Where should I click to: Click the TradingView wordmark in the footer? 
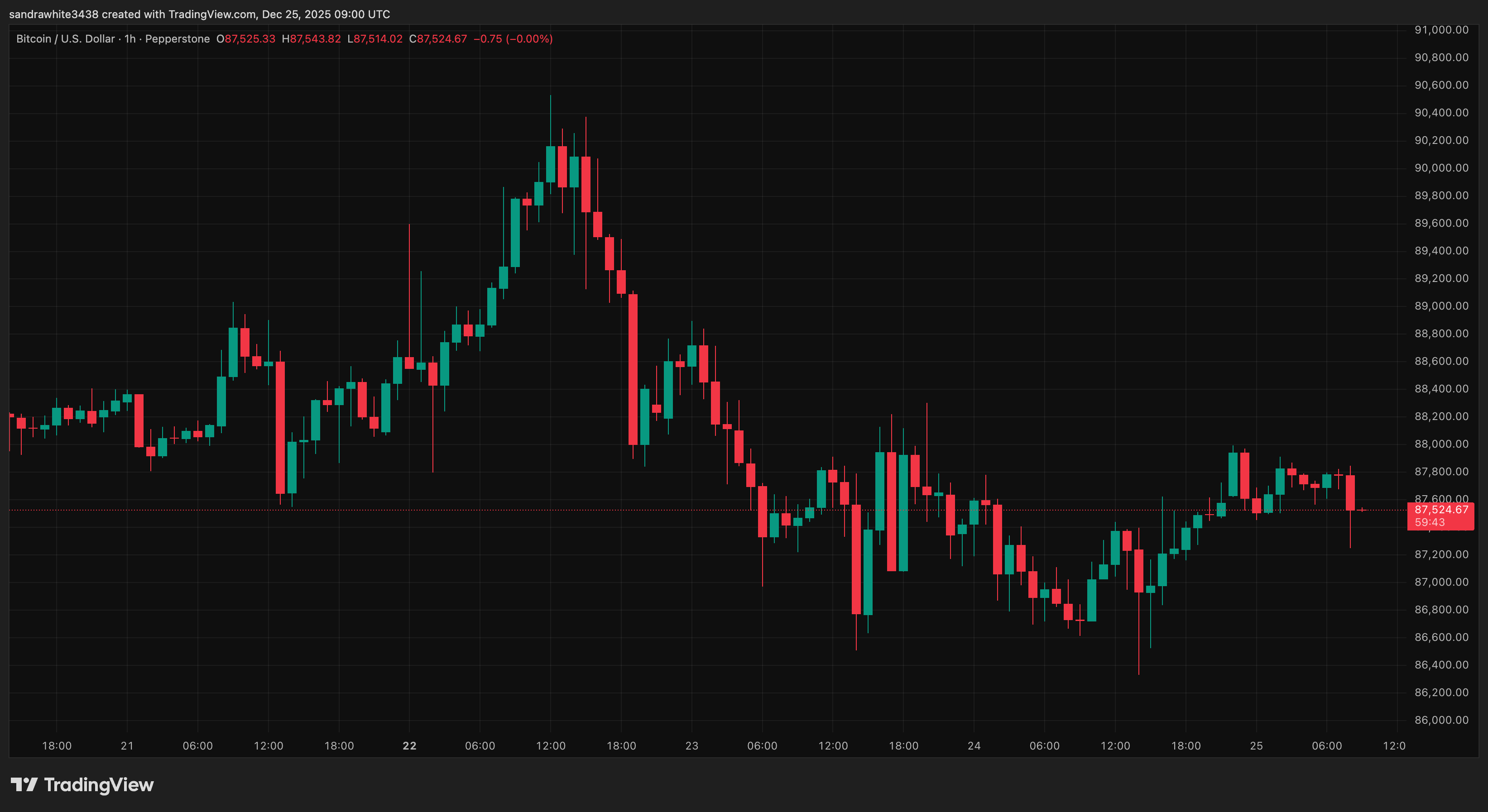[x=99, y=784]
